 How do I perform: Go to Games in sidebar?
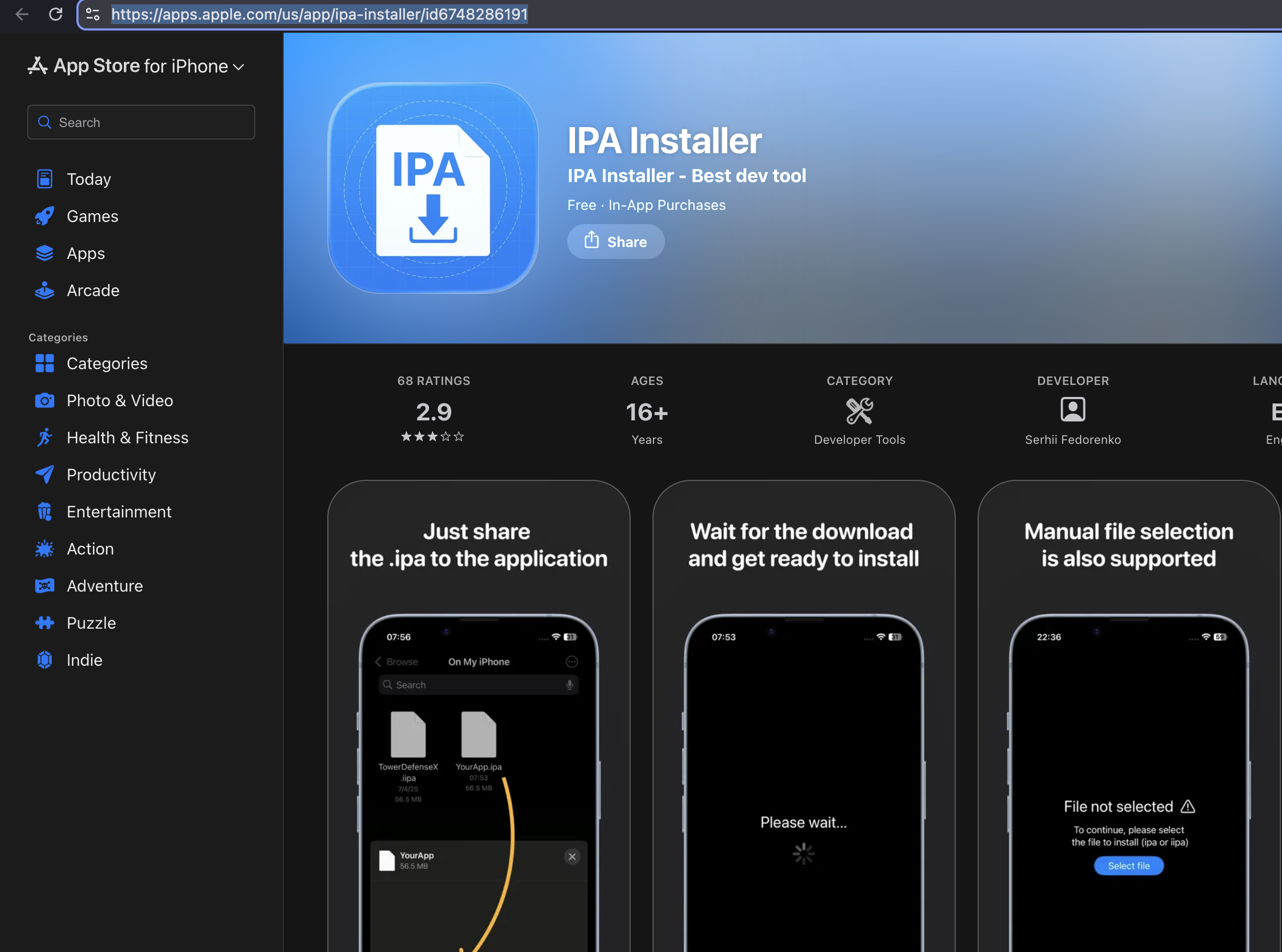(92, 216)
